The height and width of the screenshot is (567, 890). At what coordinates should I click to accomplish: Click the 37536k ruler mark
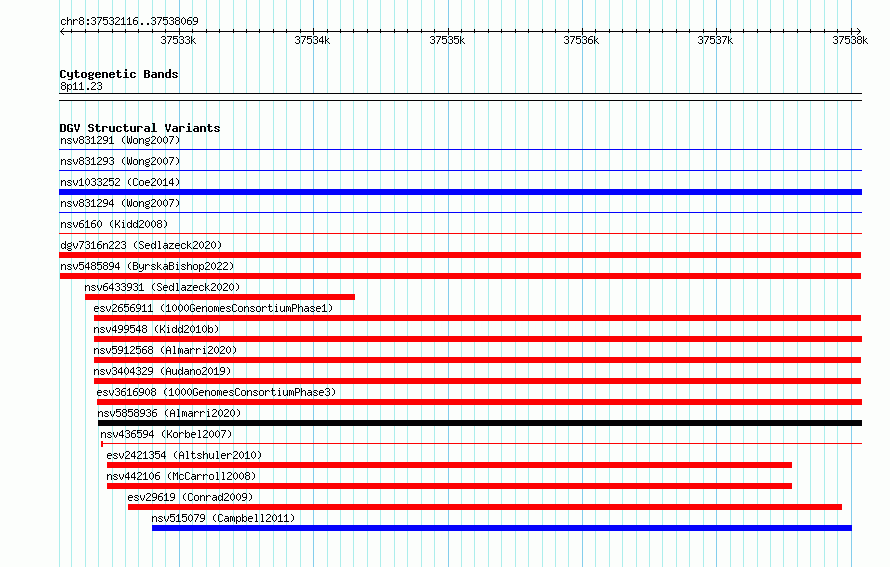pos(581,40)
